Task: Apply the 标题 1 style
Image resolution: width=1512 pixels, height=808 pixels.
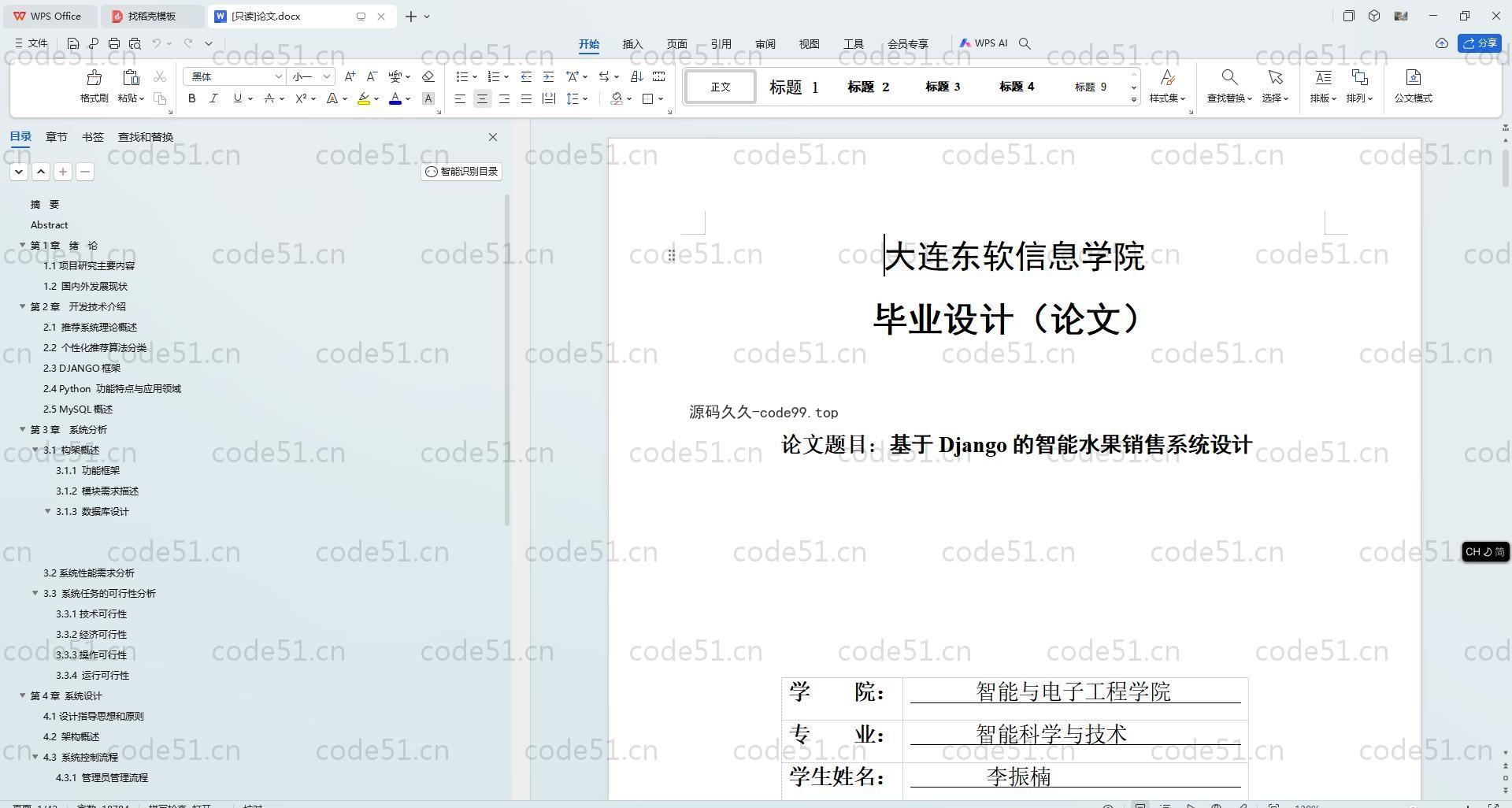Action: [x=794, y=87]
